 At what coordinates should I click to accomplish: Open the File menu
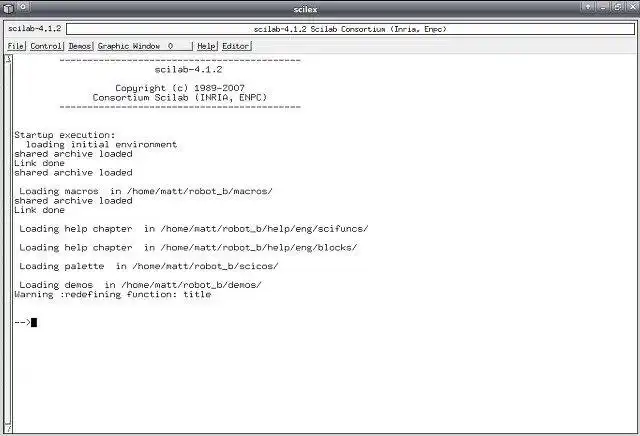coord(16,46)
